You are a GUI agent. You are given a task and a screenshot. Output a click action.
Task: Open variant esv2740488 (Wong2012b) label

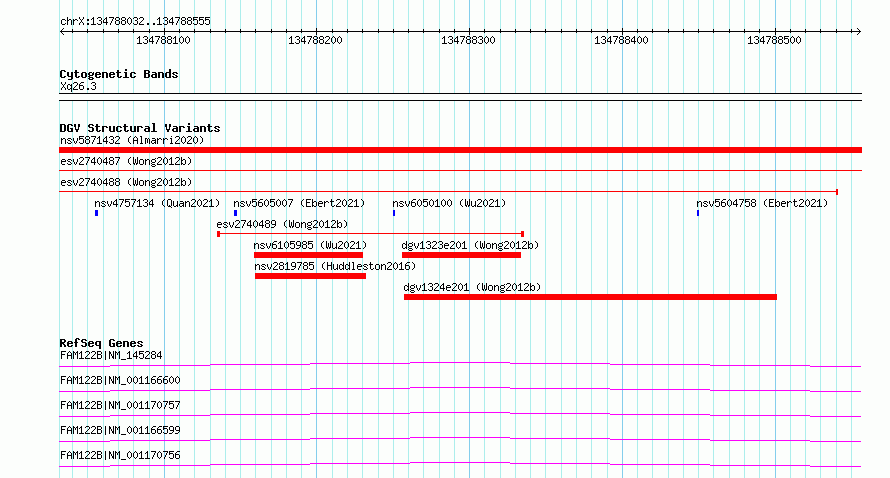point(126,182)
